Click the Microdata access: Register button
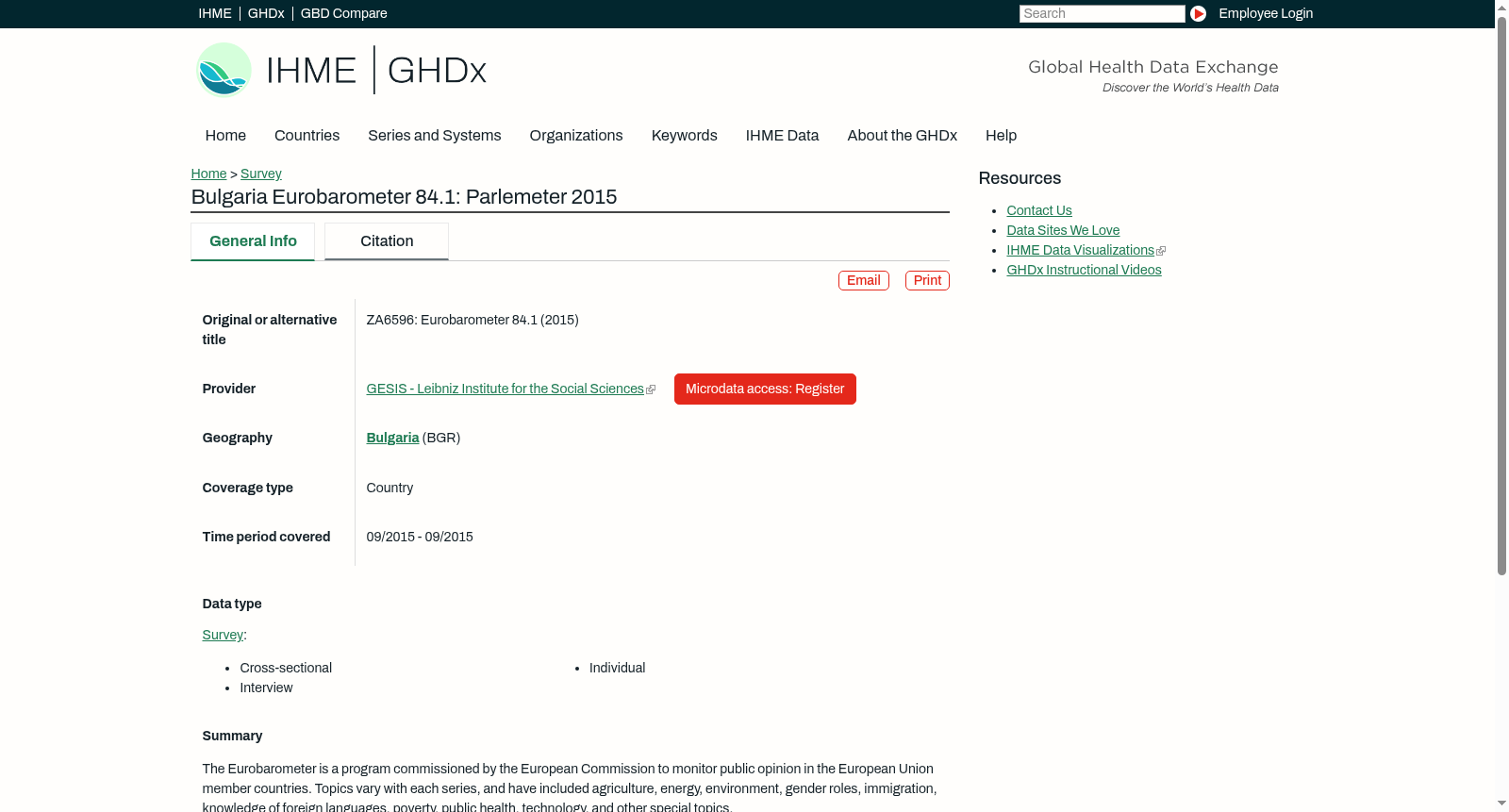Image resolution: width=1509 pixels, height=812 pixels. pyautogui.click(x=765, y=389)
